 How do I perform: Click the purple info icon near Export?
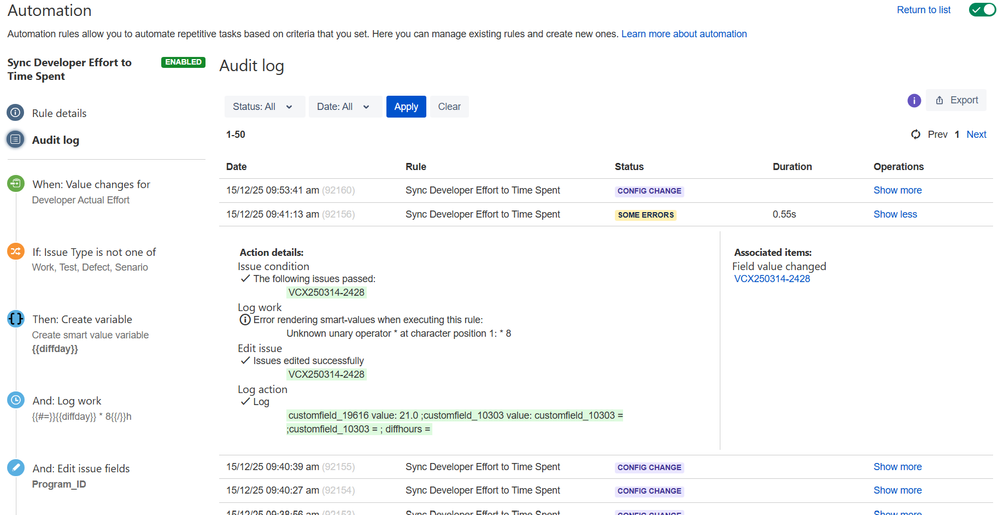914,101
